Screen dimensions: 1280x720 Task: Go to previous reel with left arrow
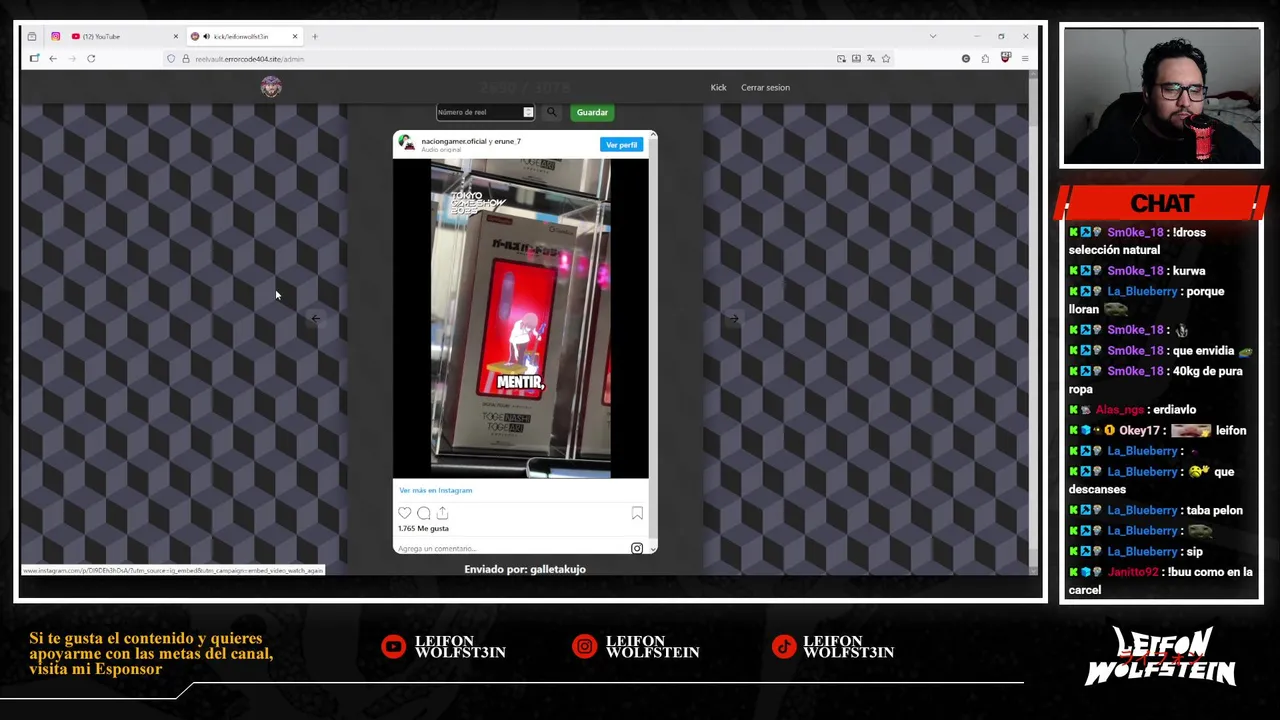(315, 319)
